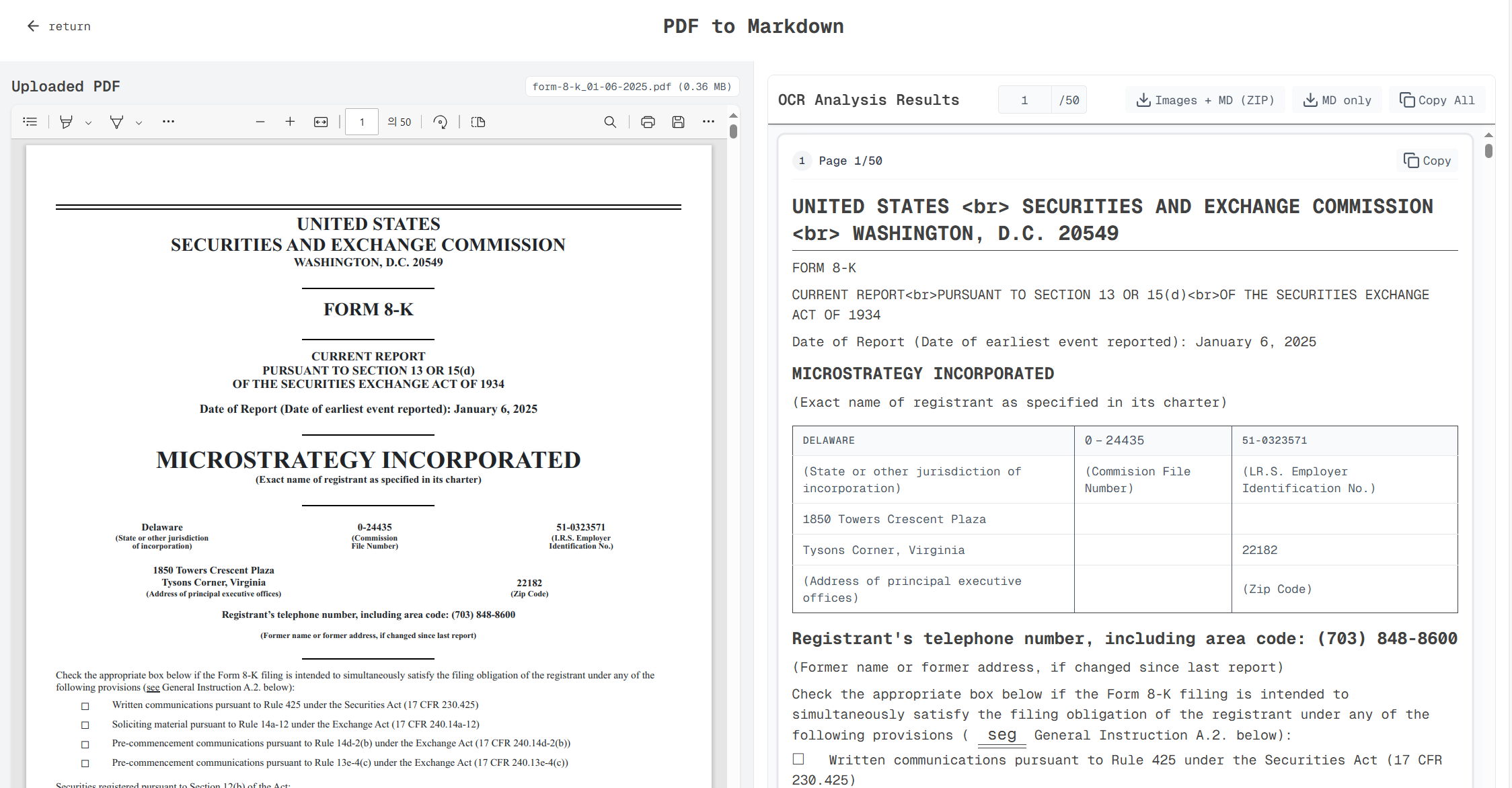
Task: Zoom out the PDF with minus button
Action: (x=260, y=122)
